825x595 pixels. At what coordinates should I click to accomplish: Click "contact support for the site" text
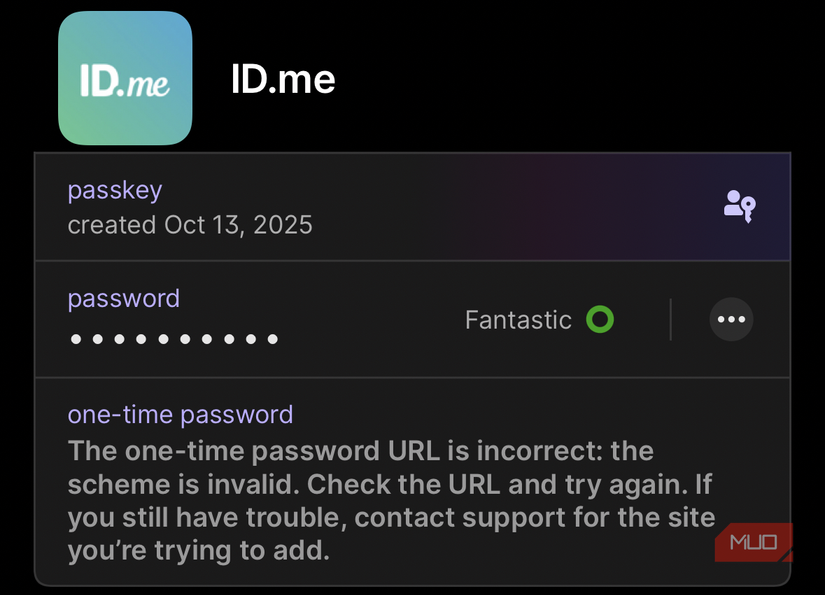535,517
